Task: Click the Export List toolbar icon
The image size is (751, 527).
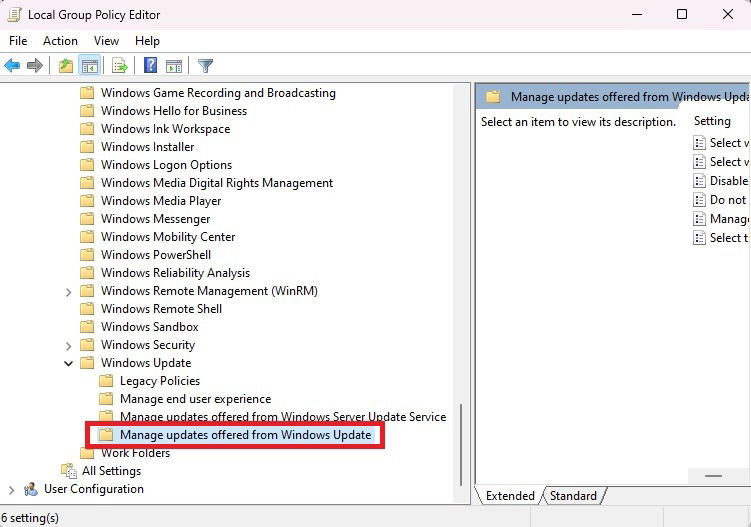Action: pos(120,65)
